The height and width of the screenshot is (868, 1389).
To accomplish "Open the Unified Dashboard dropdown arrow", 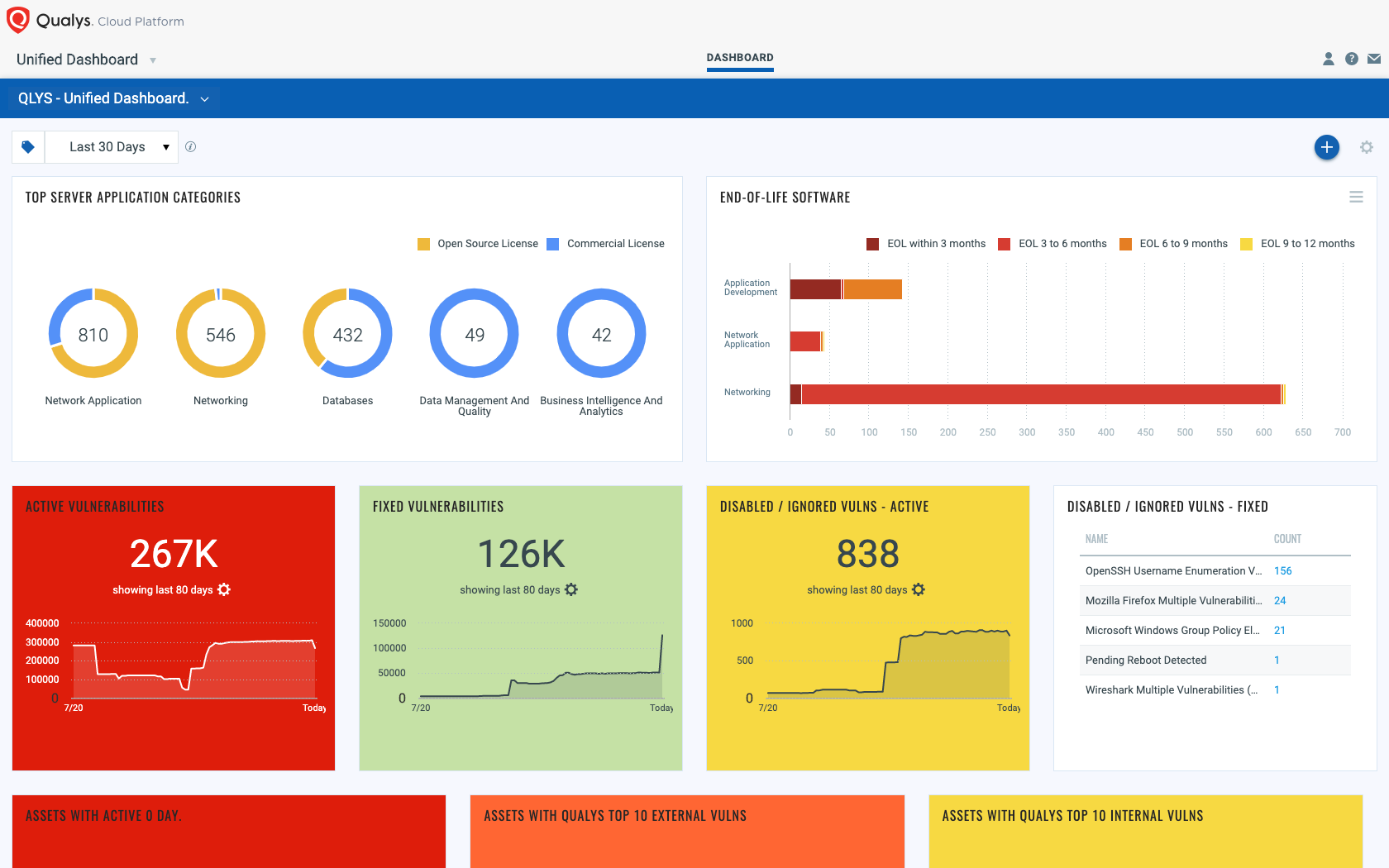I will 152,60.
